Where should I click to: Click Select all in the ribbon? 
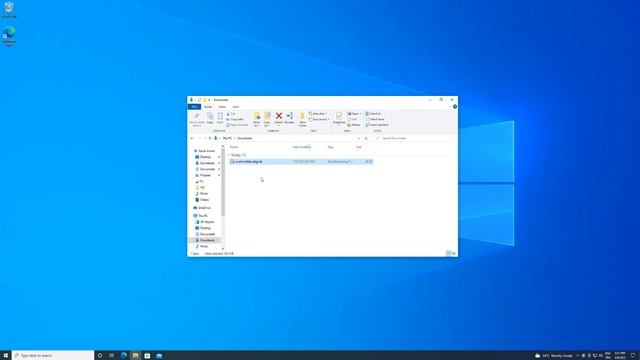click(x=373, y=114)
